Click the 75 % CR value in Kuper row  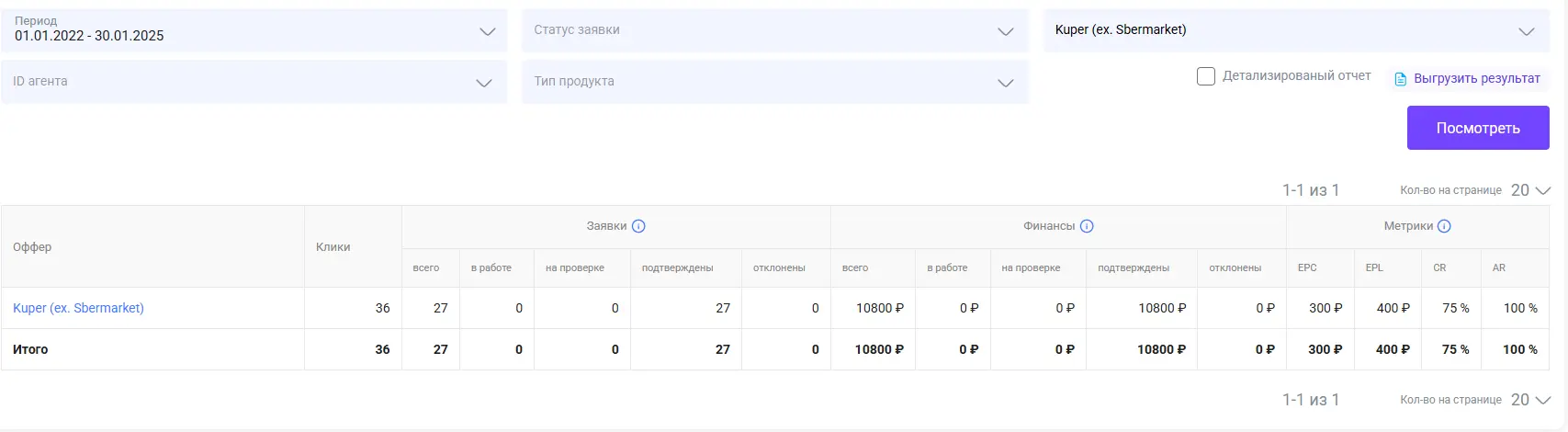point(1455,308)
